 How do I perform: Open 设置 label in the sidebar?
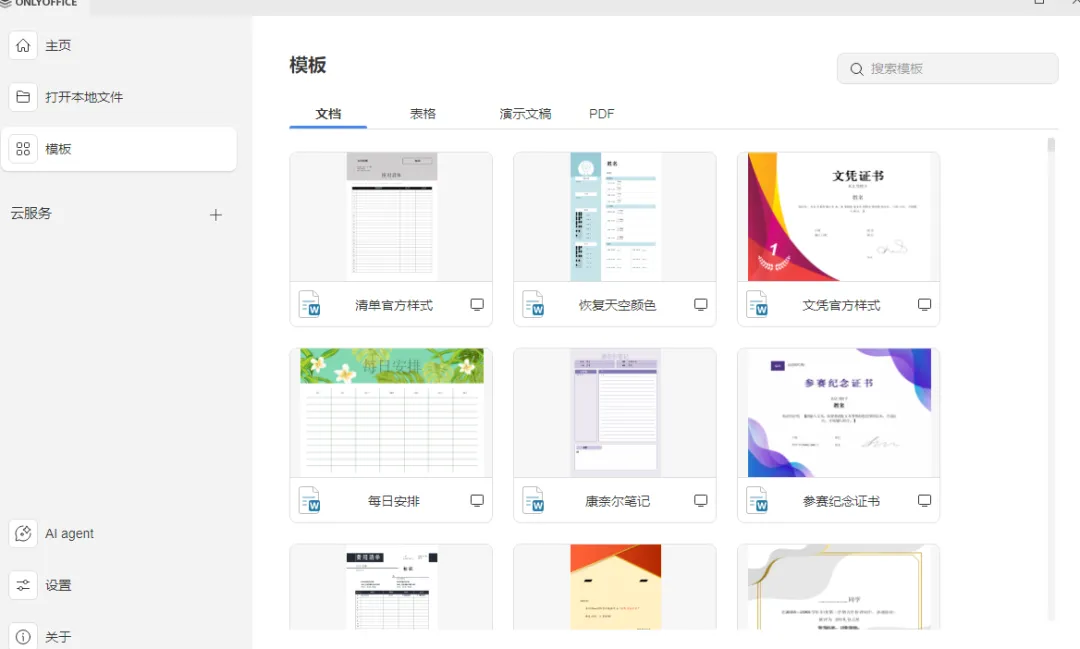point(59,585)
